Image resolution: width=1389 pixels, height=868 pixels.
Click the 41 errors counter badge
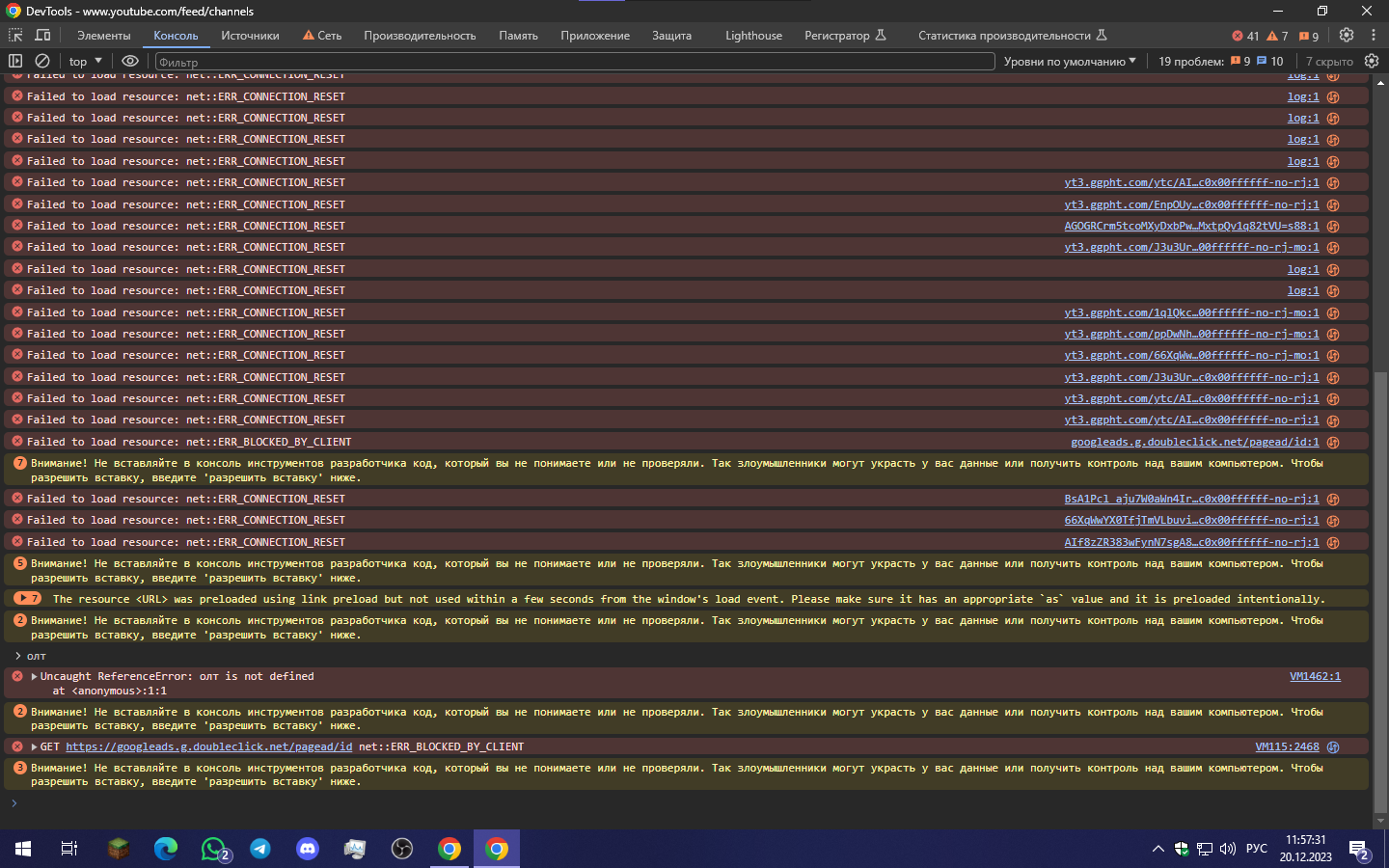pyautogui.click(x=1245, y=36)
